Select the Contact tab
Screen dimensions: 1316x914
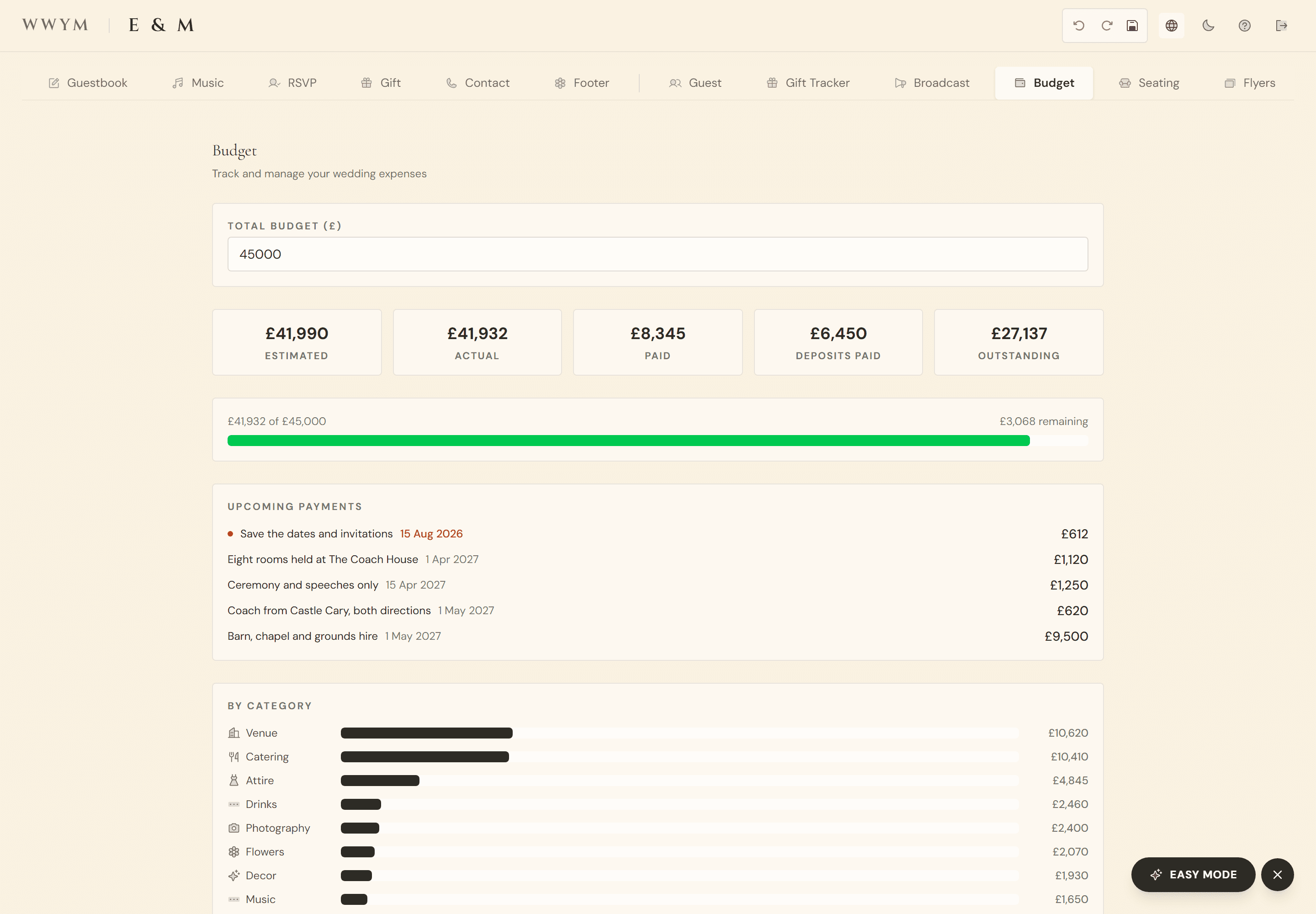pyautogui.click(x=478, y=83)
